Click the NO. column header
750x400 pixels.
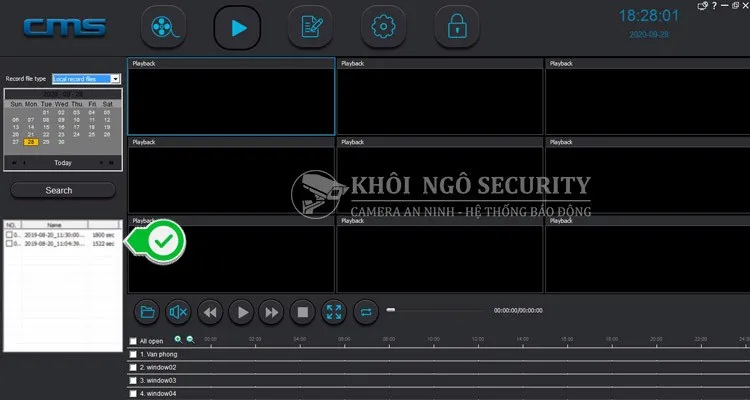[x=12, y=225]
